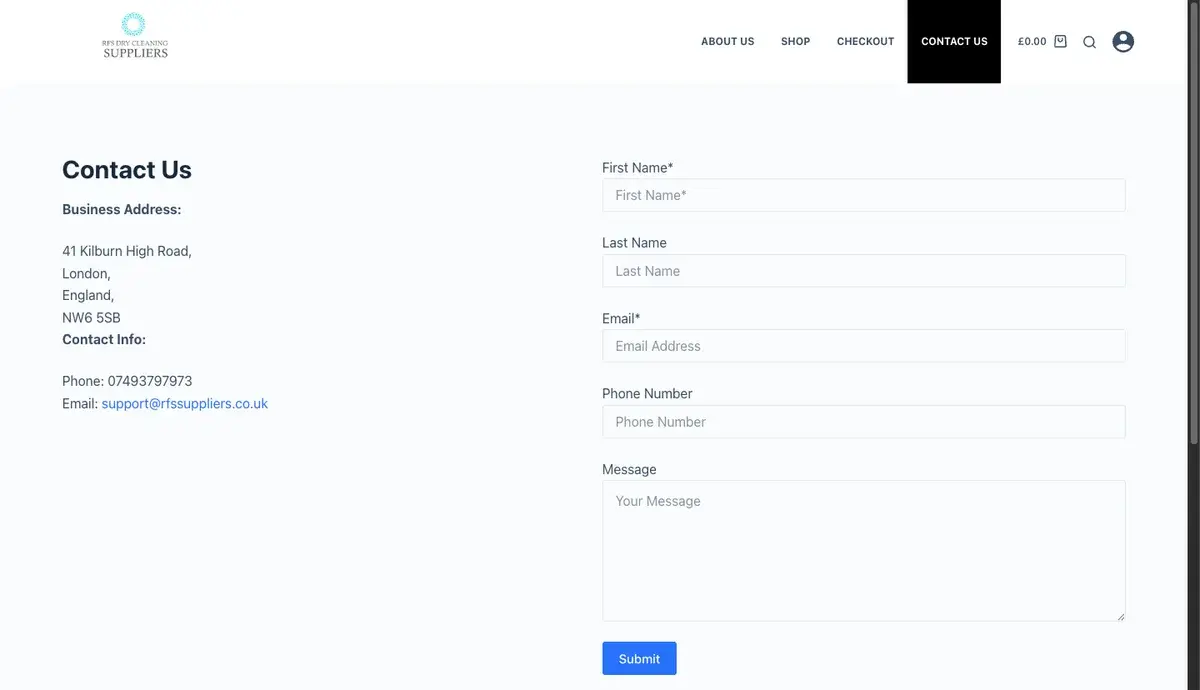Click the £0.00 cart total
Viewport: 1200px width, 690px height.
point(1032,41)
